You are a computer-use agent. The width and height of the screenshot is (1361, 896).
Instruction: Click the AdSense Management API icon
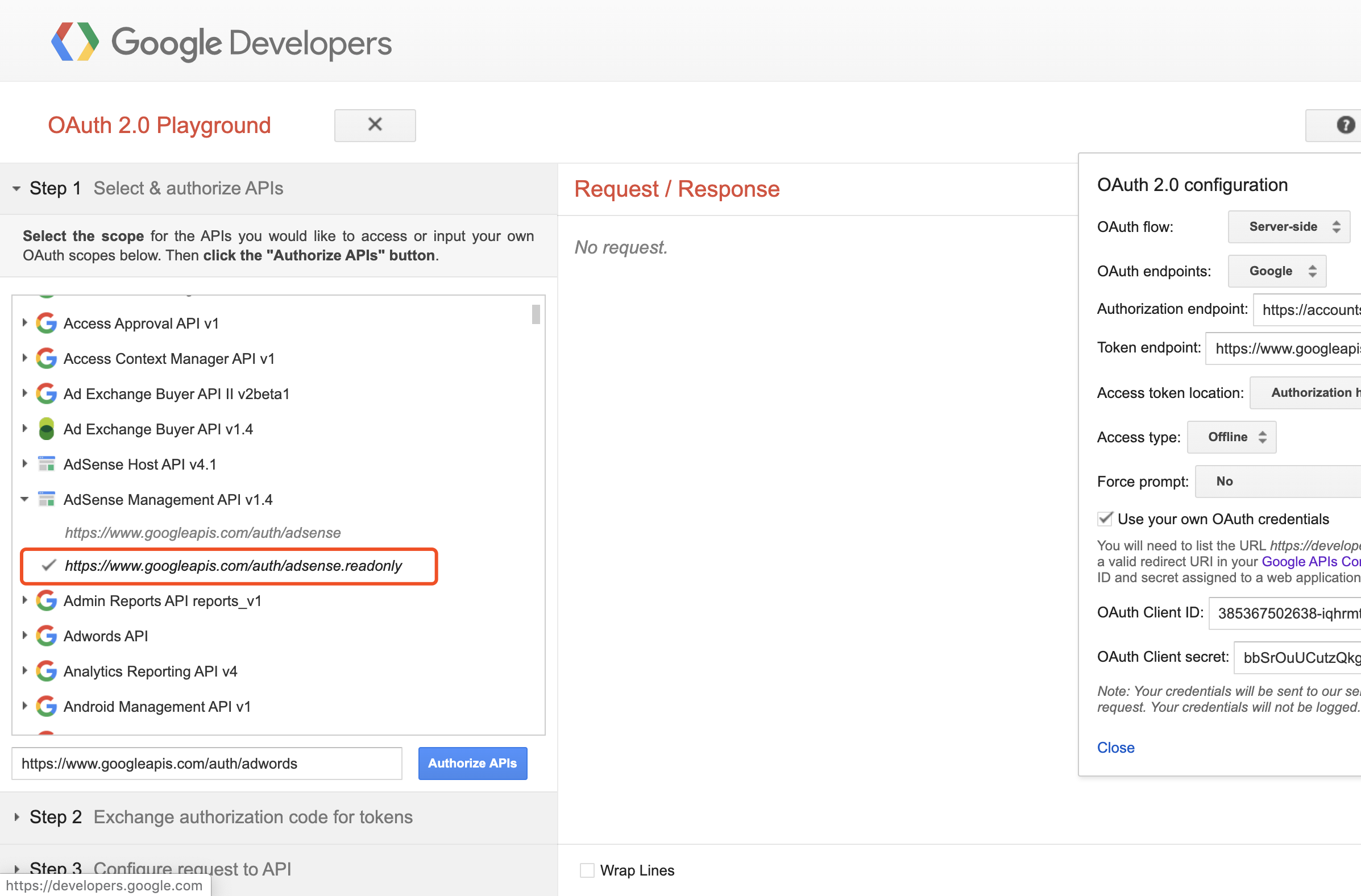pyautogui.click(x=46, y=498)
